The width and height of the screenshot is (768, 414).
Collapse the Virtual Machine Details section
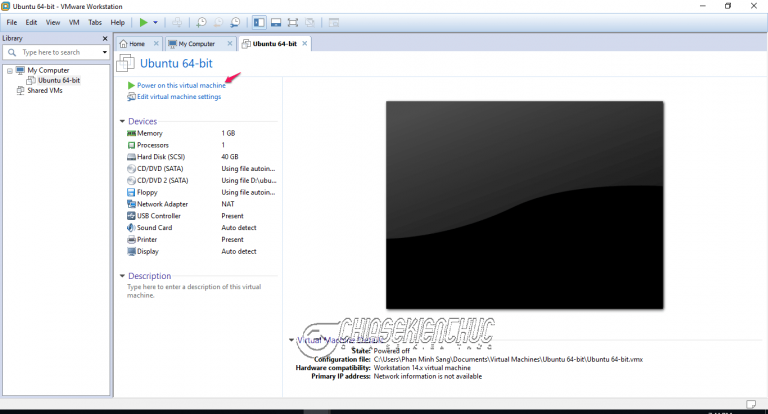click(x=291, y=340)
